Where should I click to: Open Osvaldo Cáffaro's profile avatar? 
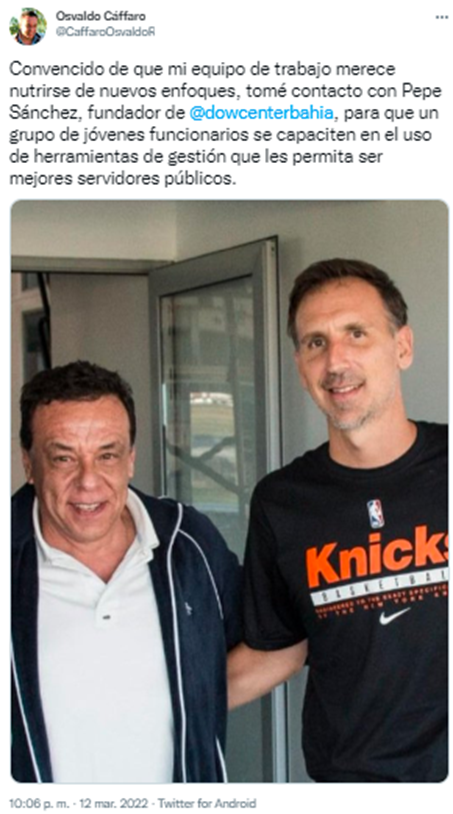[27, 26]
